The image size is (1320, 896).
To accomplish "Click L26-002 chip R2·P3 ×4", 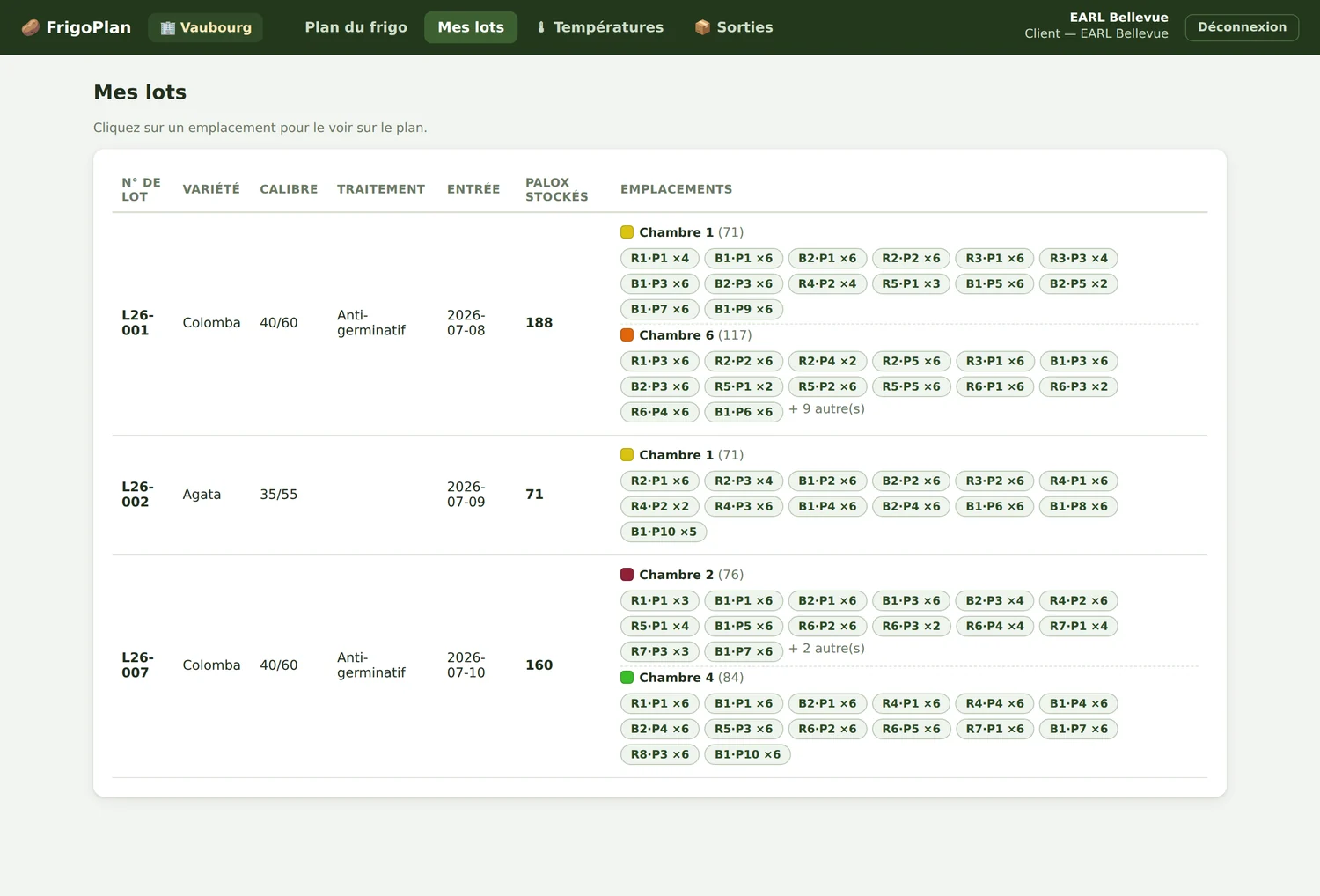I will click(x=744, y=481).
